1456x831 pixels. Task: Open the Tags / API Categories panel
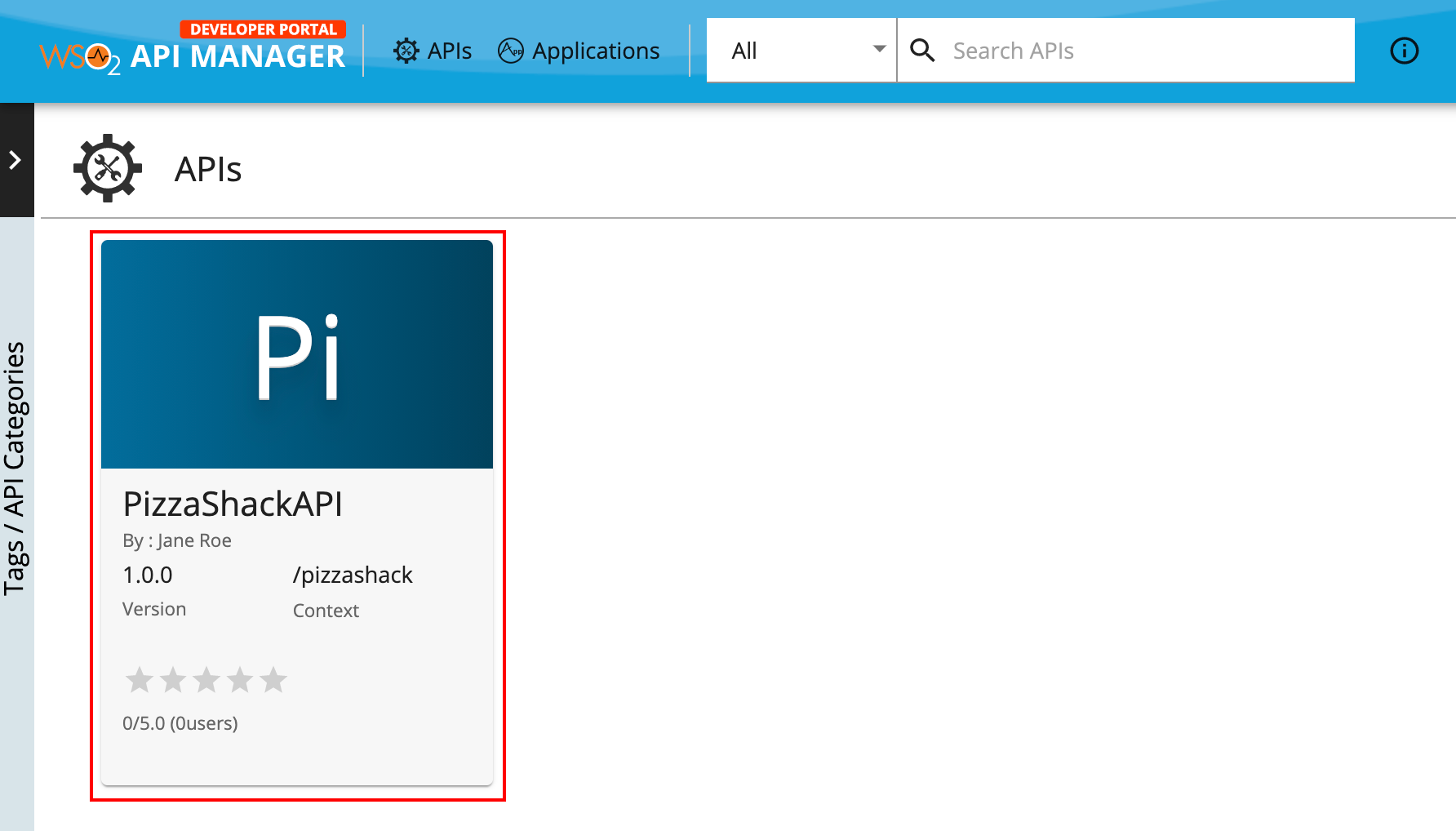15,469
